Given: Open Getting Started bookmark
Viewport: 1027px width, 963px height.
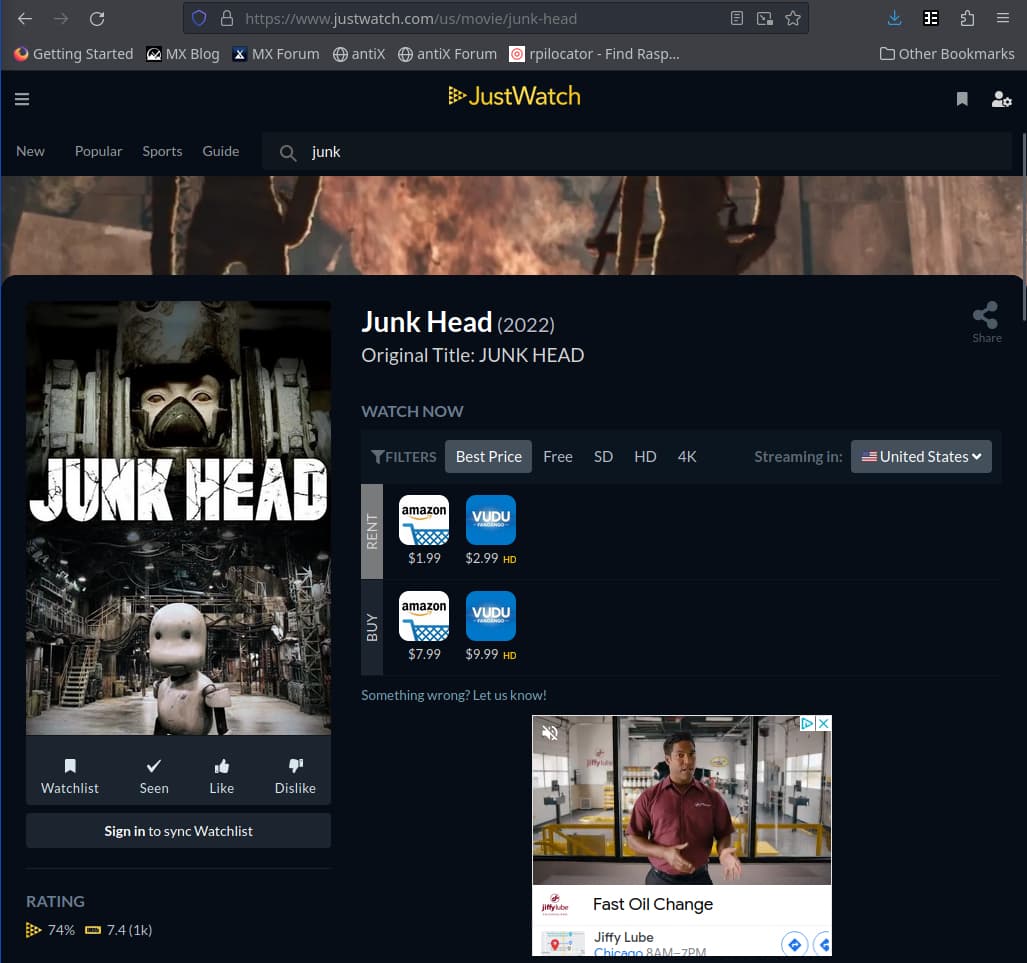Looking at the screenshot, I should click(73, 54).
